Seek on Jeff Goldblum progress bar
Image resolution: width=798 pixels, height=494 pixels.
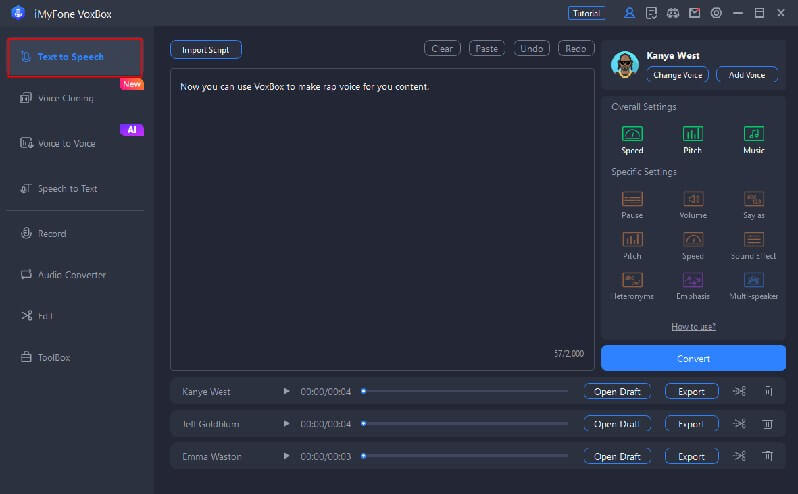click(x=465, y=423)
